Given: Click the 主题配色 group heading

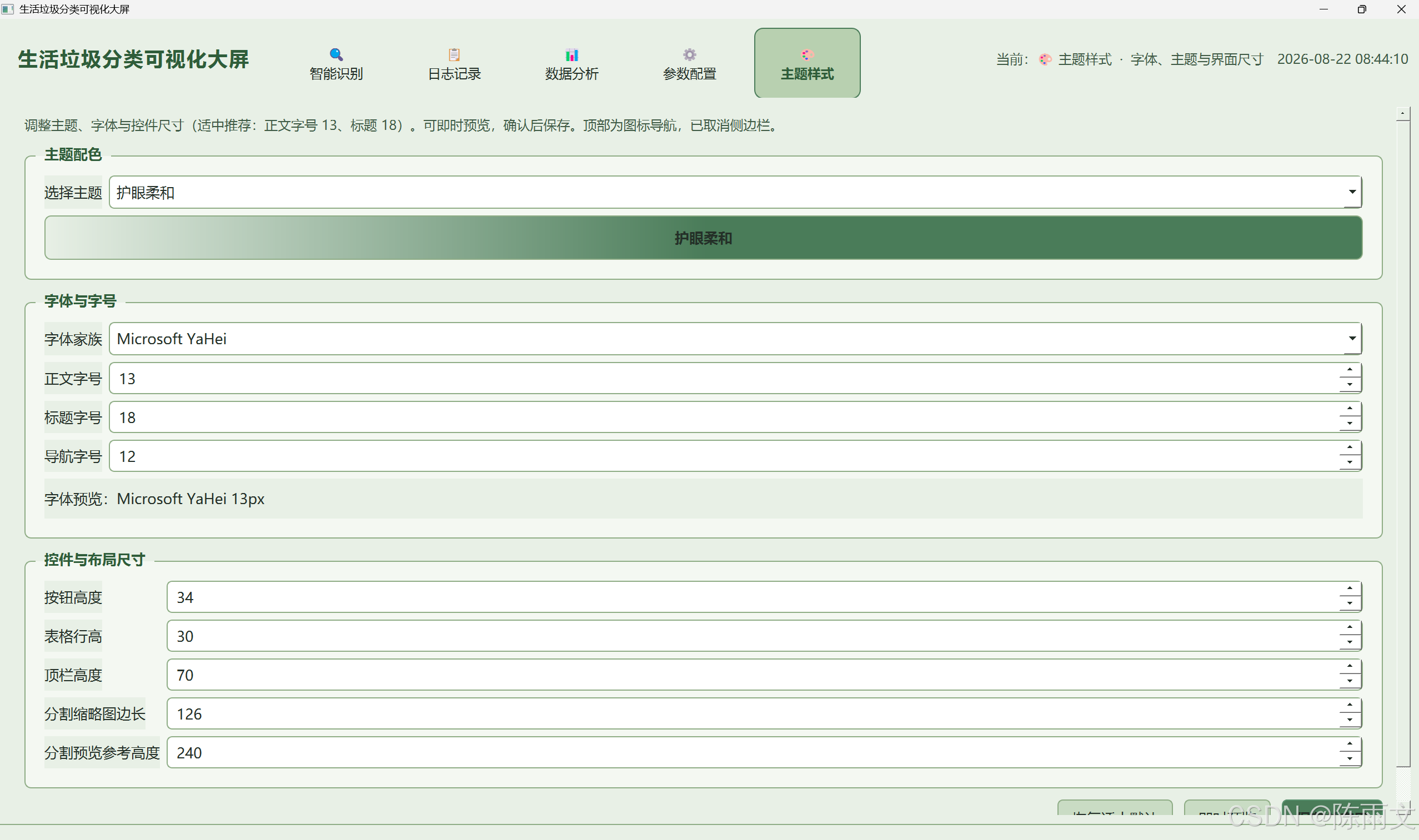Looking at the screenshot, I should [x=73, y=154].
